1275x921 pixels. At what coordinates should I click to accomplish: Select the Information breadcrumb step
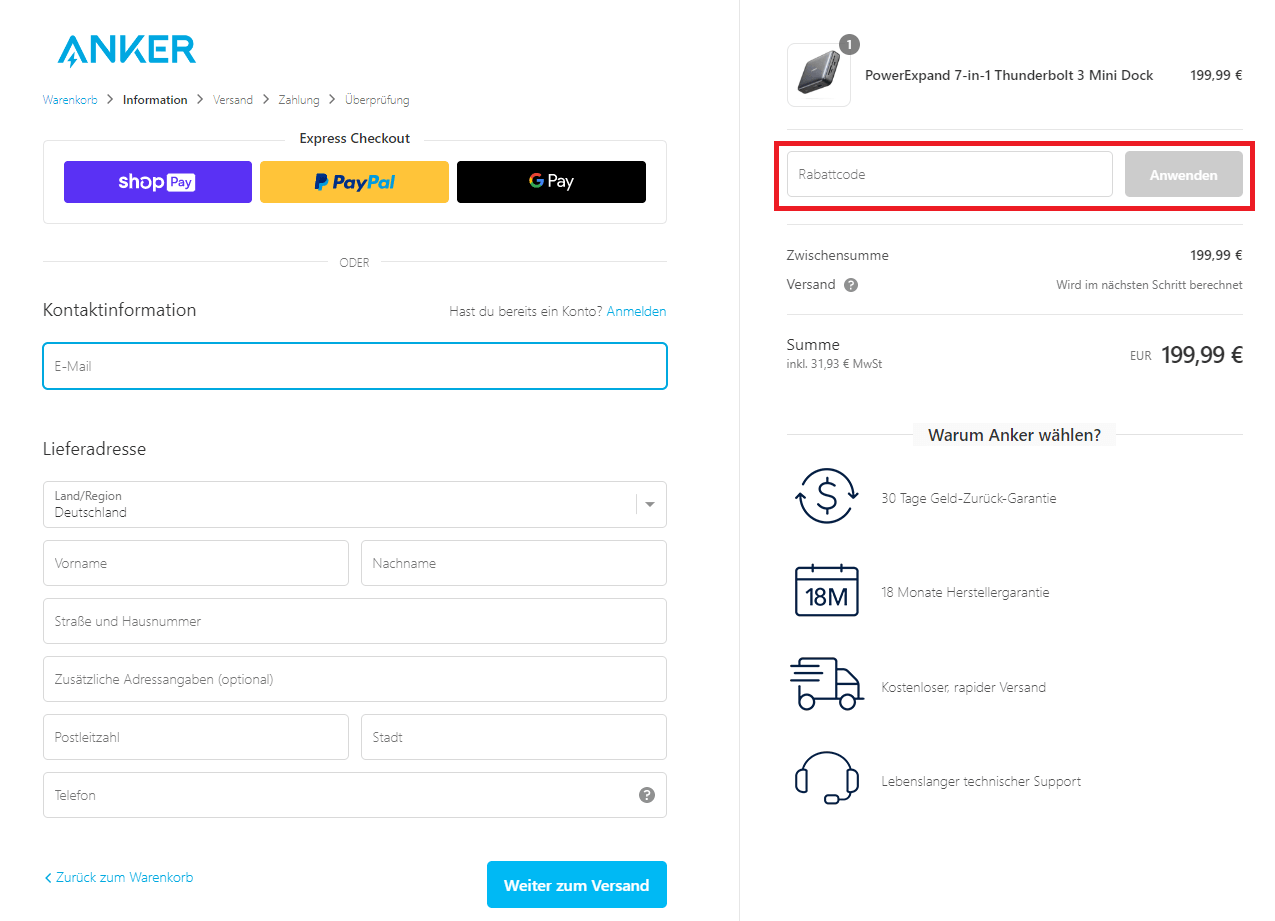point(155,100)
